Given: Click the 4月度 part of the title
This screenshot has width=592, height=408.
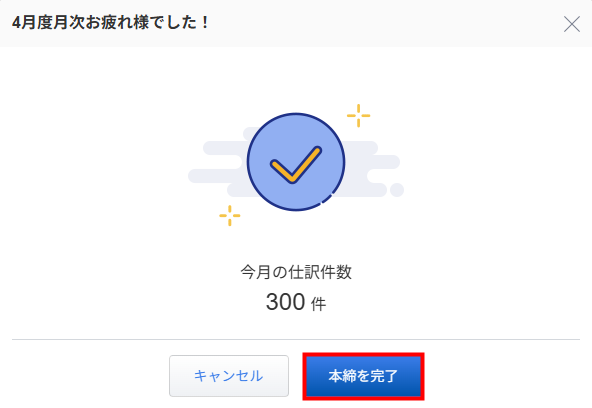Looking at the screenshot, I should pyautogui.click(x=32, y=23).
